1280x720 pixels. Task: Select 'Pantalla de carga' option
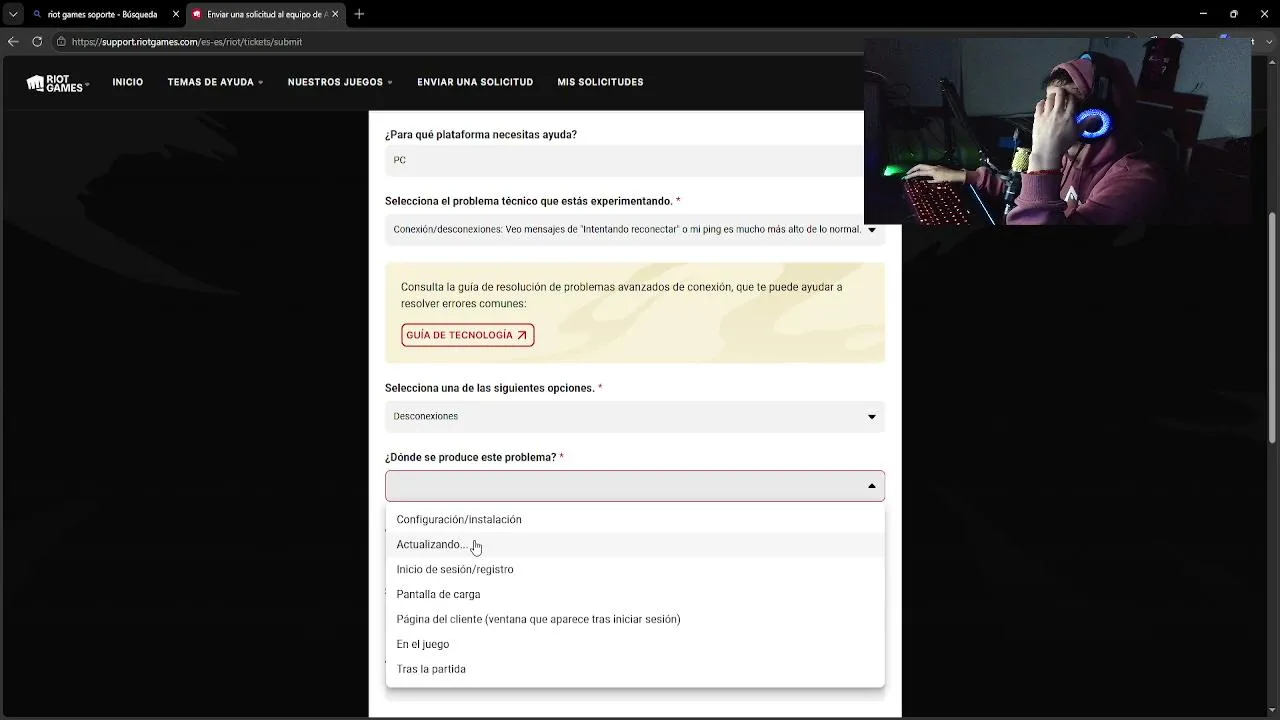pyautogui.click(x=635, y=594)
